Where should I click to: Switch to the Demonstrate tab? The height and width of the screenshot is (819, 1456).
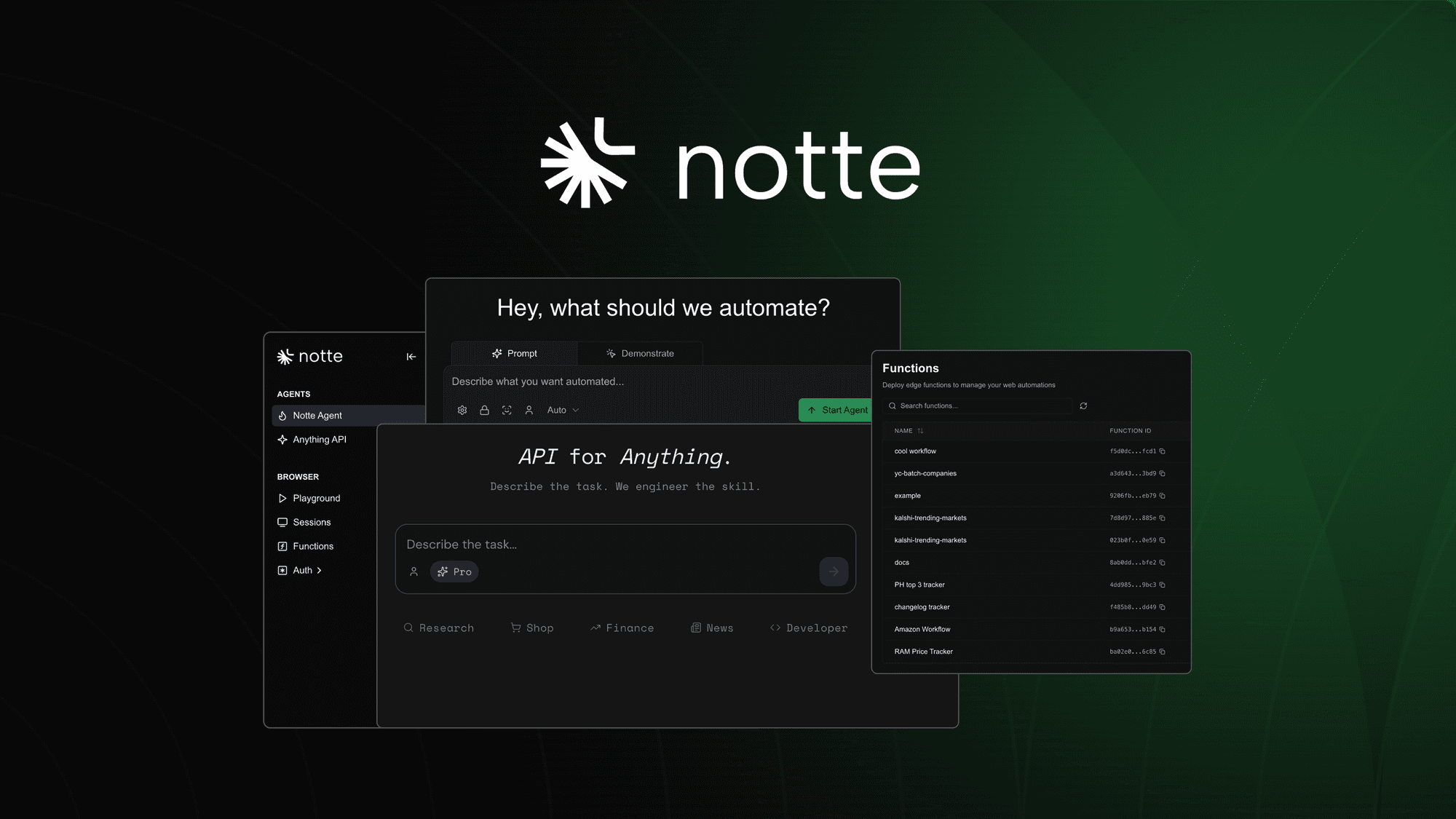[x=640, y=353]
